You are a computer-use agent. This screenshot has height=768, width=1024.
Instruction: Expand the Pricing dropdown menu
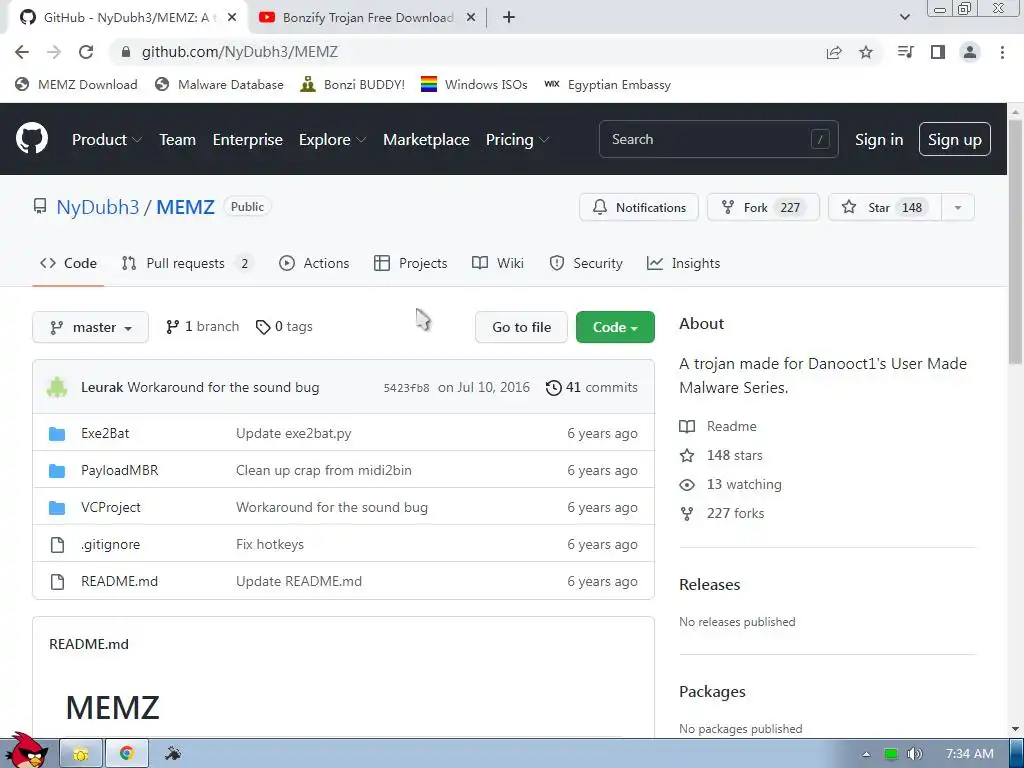[517, 139]
